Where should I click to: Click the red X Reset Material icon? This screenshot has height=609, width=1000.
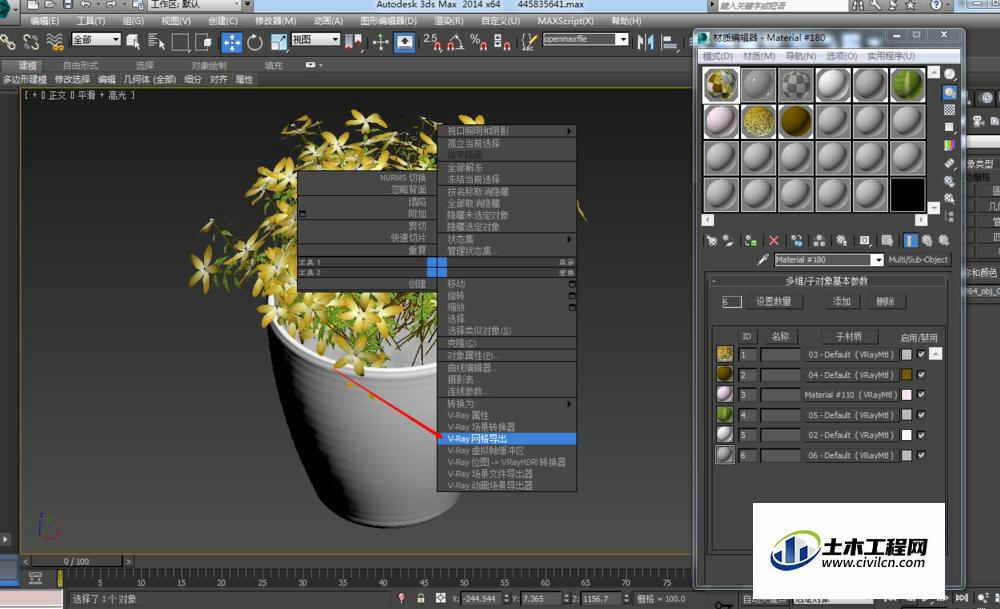coord(774,240)
